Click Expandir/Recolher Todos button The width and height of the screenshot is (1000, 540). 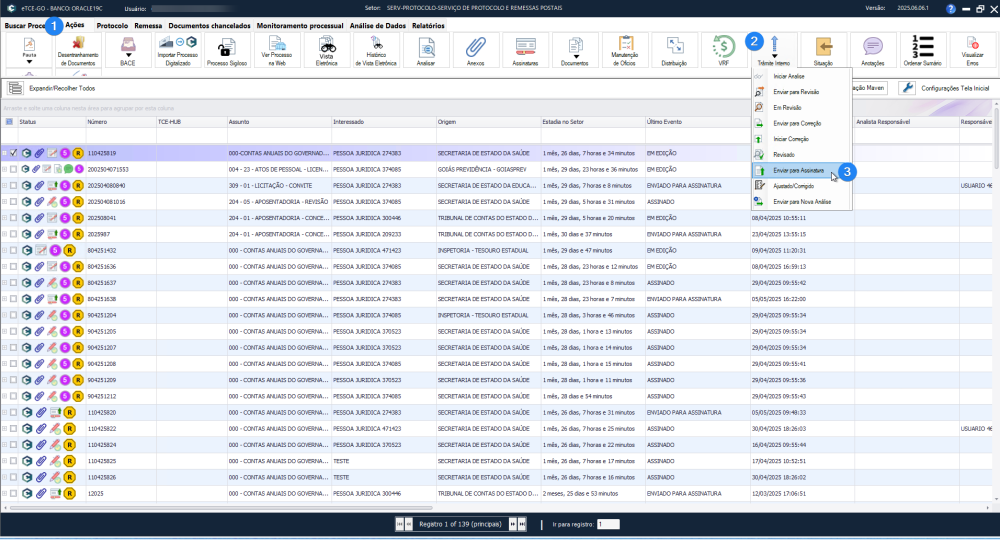(52, 88)
